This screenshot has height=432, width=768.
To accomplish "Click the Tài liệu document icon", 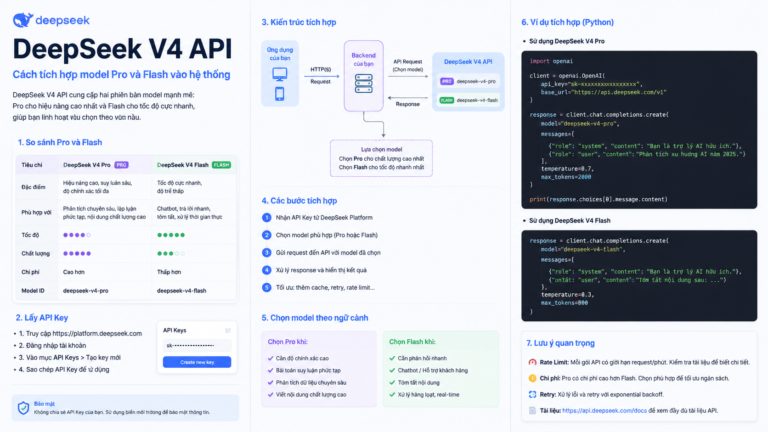I will [x=532, y=410].
